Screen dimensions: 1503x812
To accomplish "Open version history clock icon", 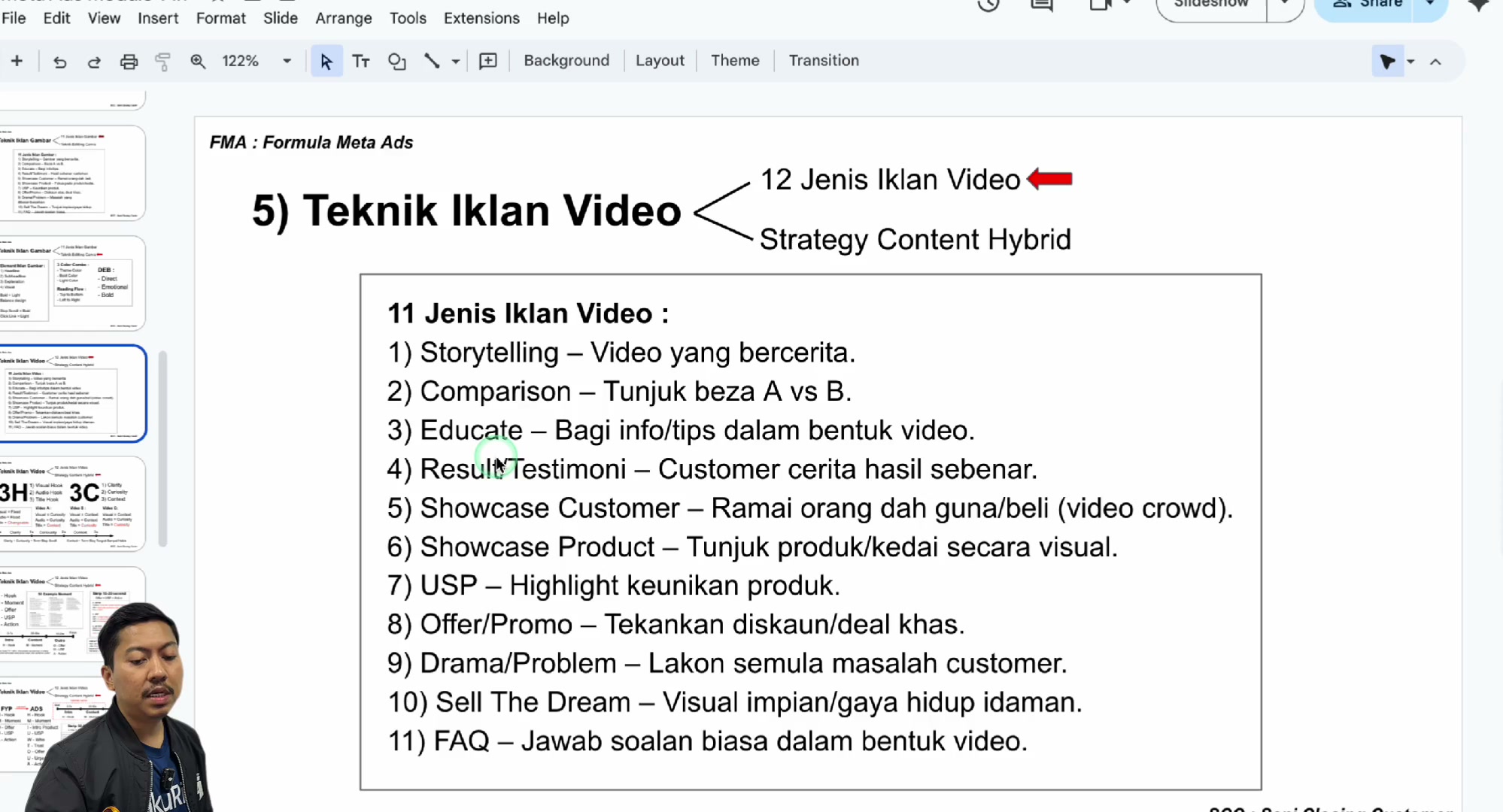I will coord(988,5).
